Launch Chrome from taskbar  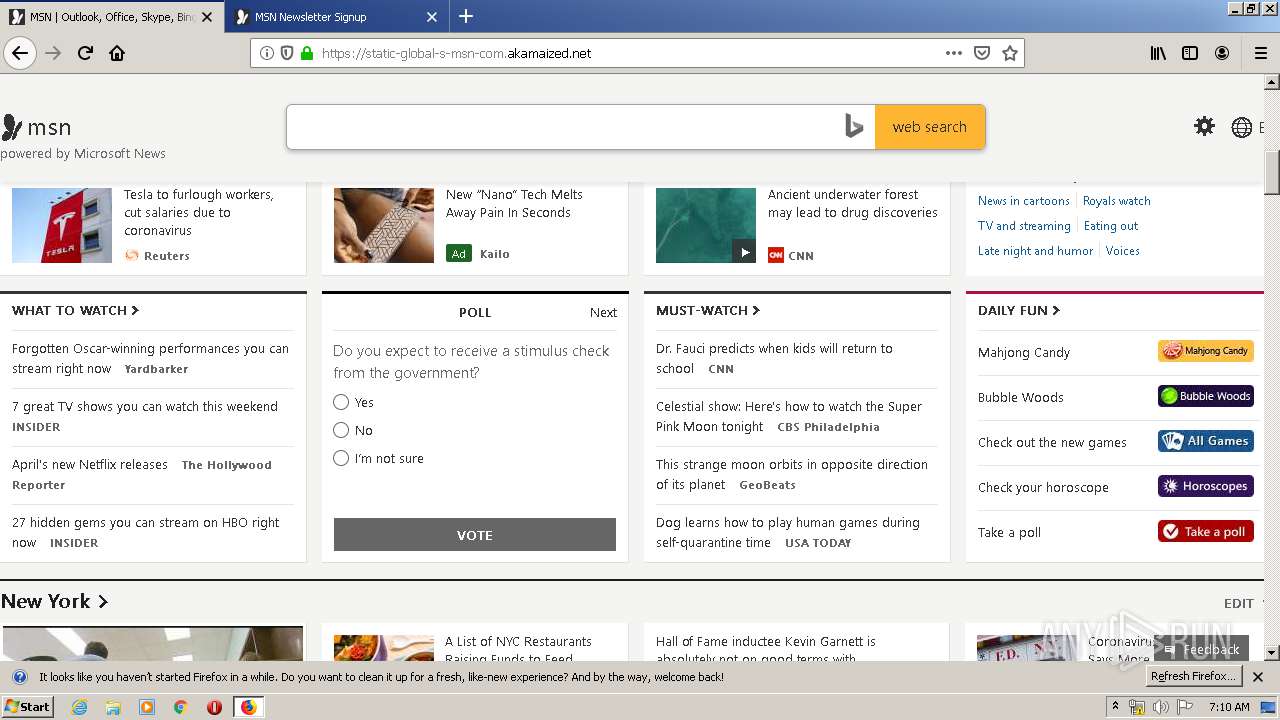180,707
